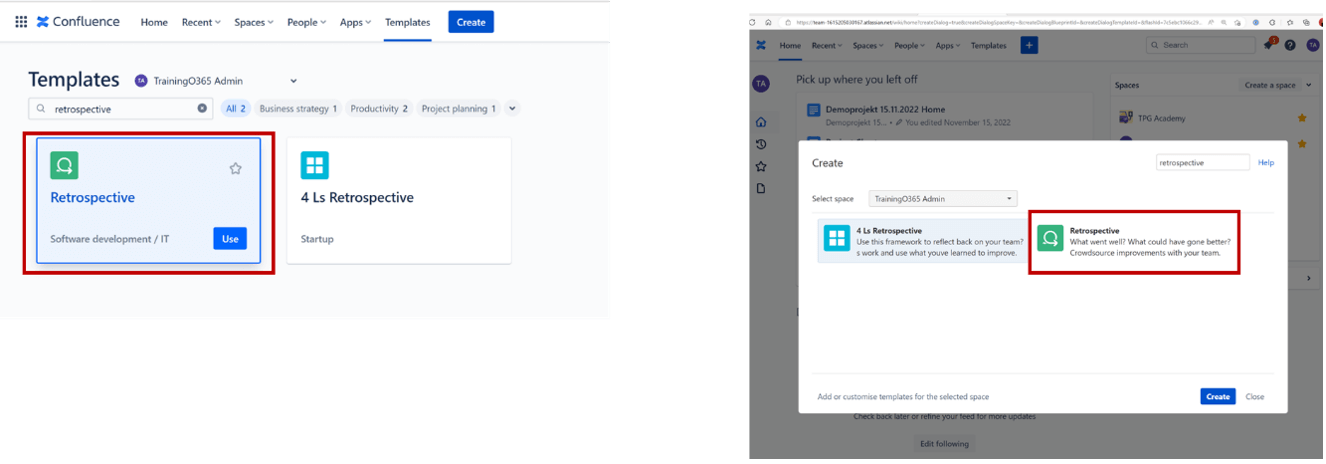Expand more filters chevron after Project planning
Screen dimensions: 1326x464
pyautogui.click(x=512, y=108)
